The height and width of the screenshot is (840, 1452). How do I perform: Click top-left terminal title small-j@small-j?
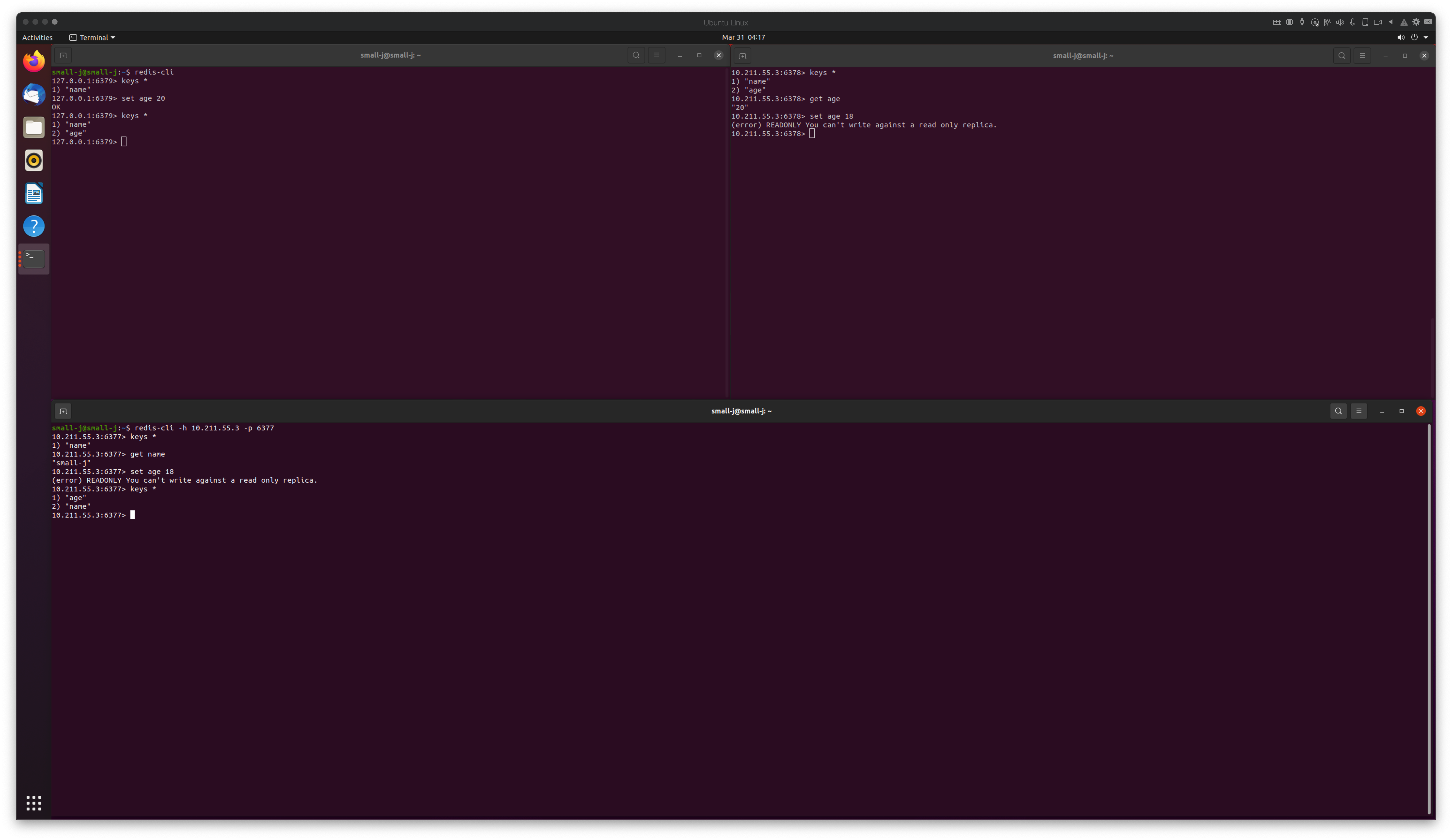pyautogui.click(x=391, y=55)
